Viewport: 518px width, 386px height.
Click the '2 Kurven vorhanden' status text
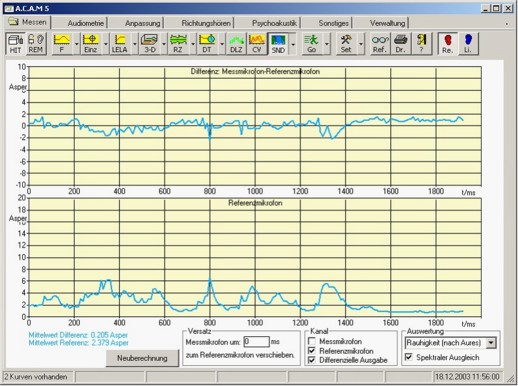pyautogui.click(x=36, y=377)
